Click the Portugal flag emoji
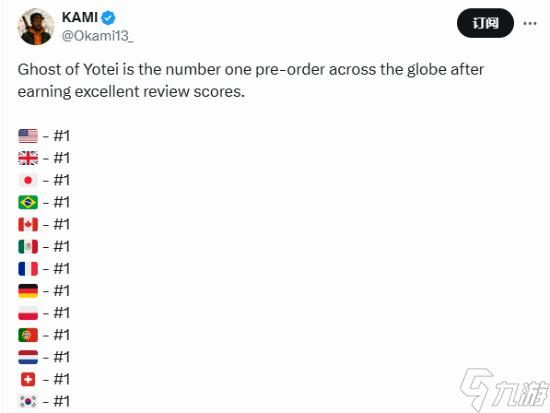Image resolution: width=550 pixels, height=413 pixels. pos(28,335)
